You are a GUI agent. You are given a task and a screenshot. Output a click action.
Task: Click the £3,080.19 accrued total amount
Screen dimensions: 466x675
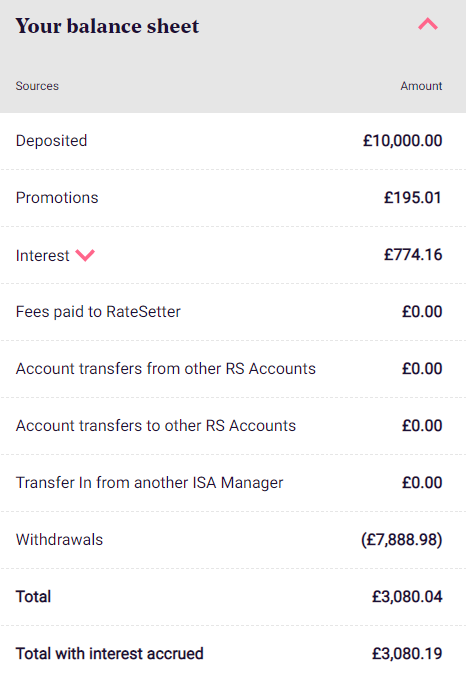[x=407, y=653]
